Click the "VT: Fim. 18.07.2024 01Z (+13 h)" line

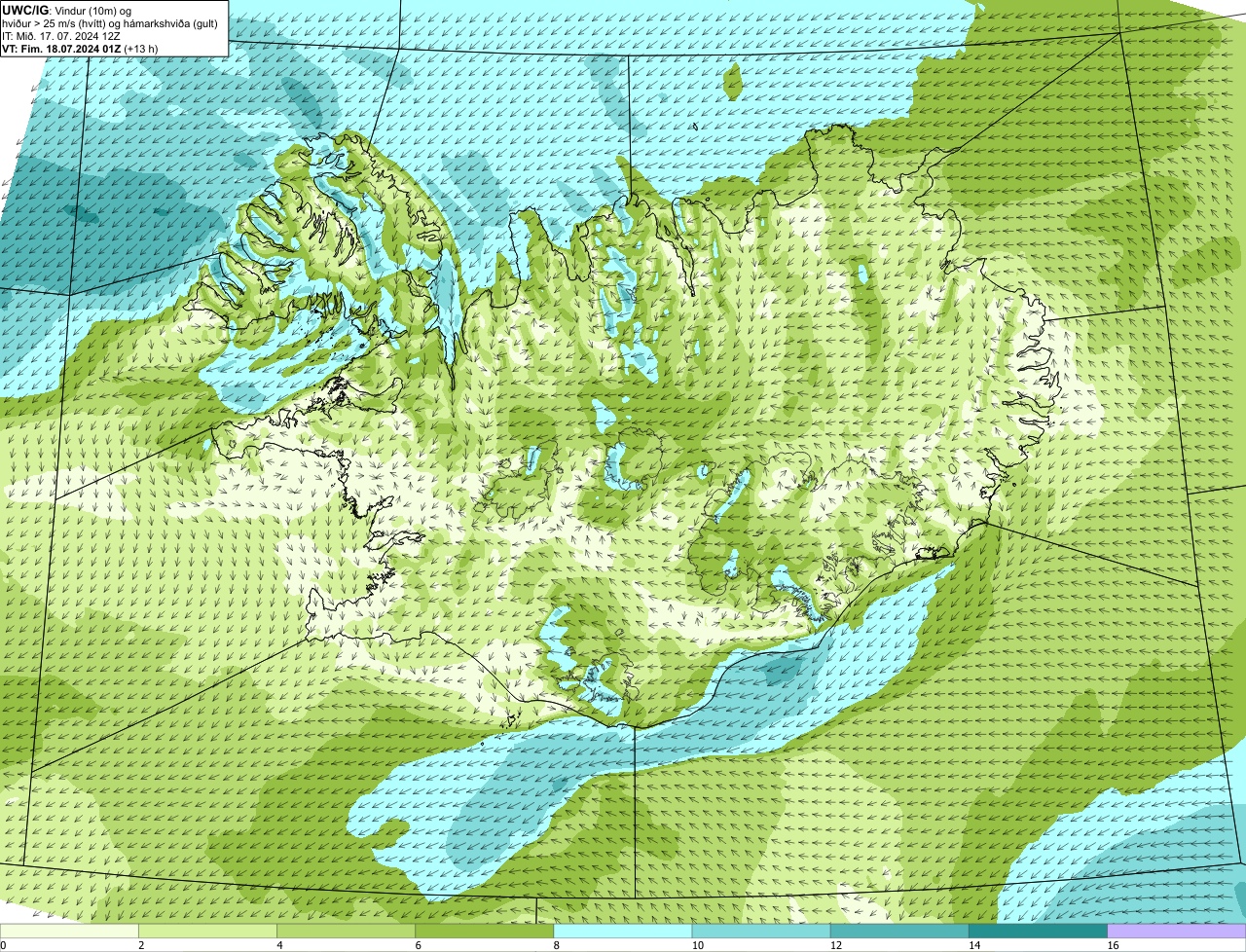coord(80,48)
